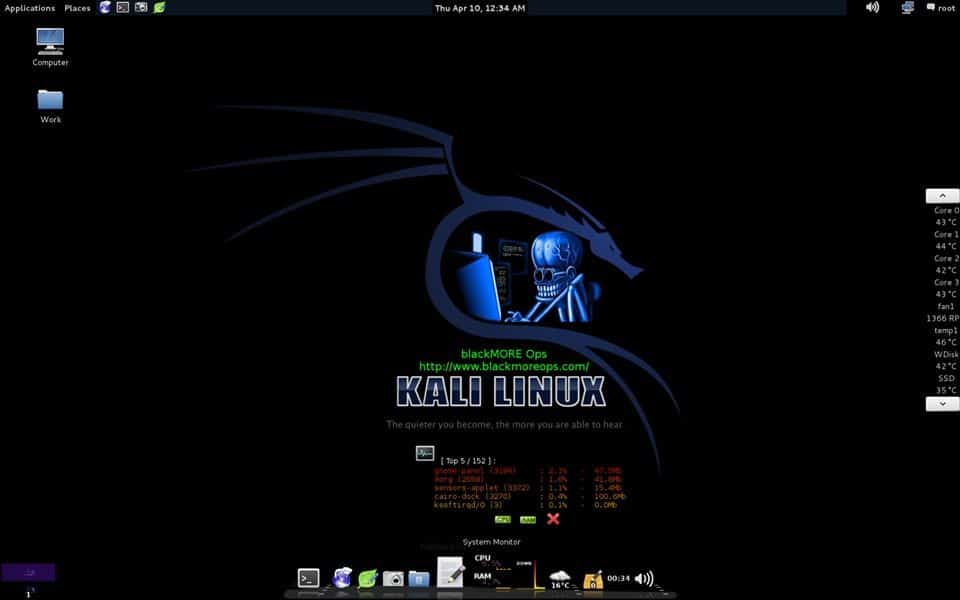Click the purple taskbar button at bottom-left
Viewport: 960px width, 600px height.
click(28, 572)
